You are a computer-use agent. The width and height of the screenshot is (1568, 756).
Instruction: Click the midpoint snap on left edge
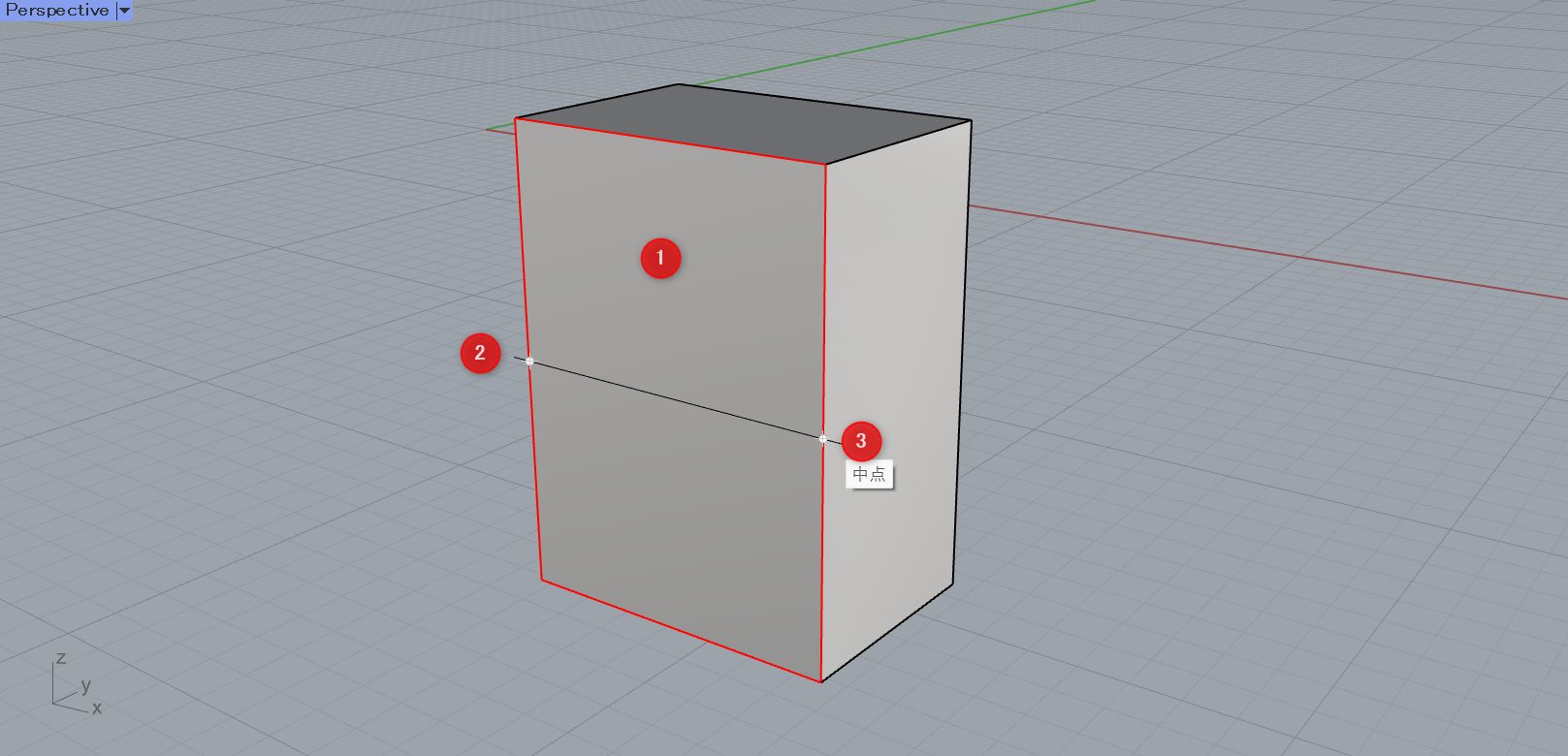tap(529, 362)
